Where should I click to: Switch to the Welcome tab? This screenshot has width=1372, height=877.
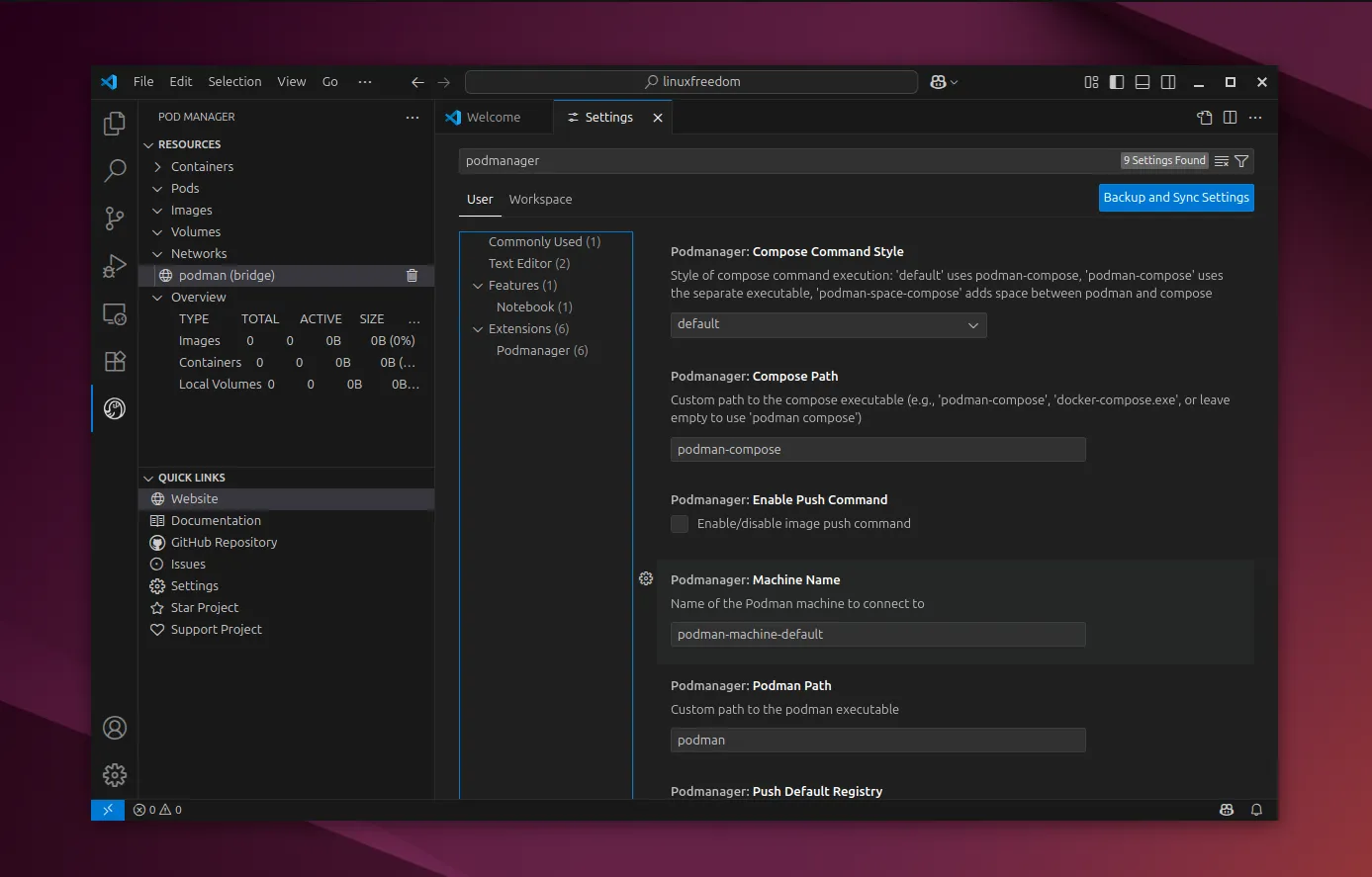(494, 117)
